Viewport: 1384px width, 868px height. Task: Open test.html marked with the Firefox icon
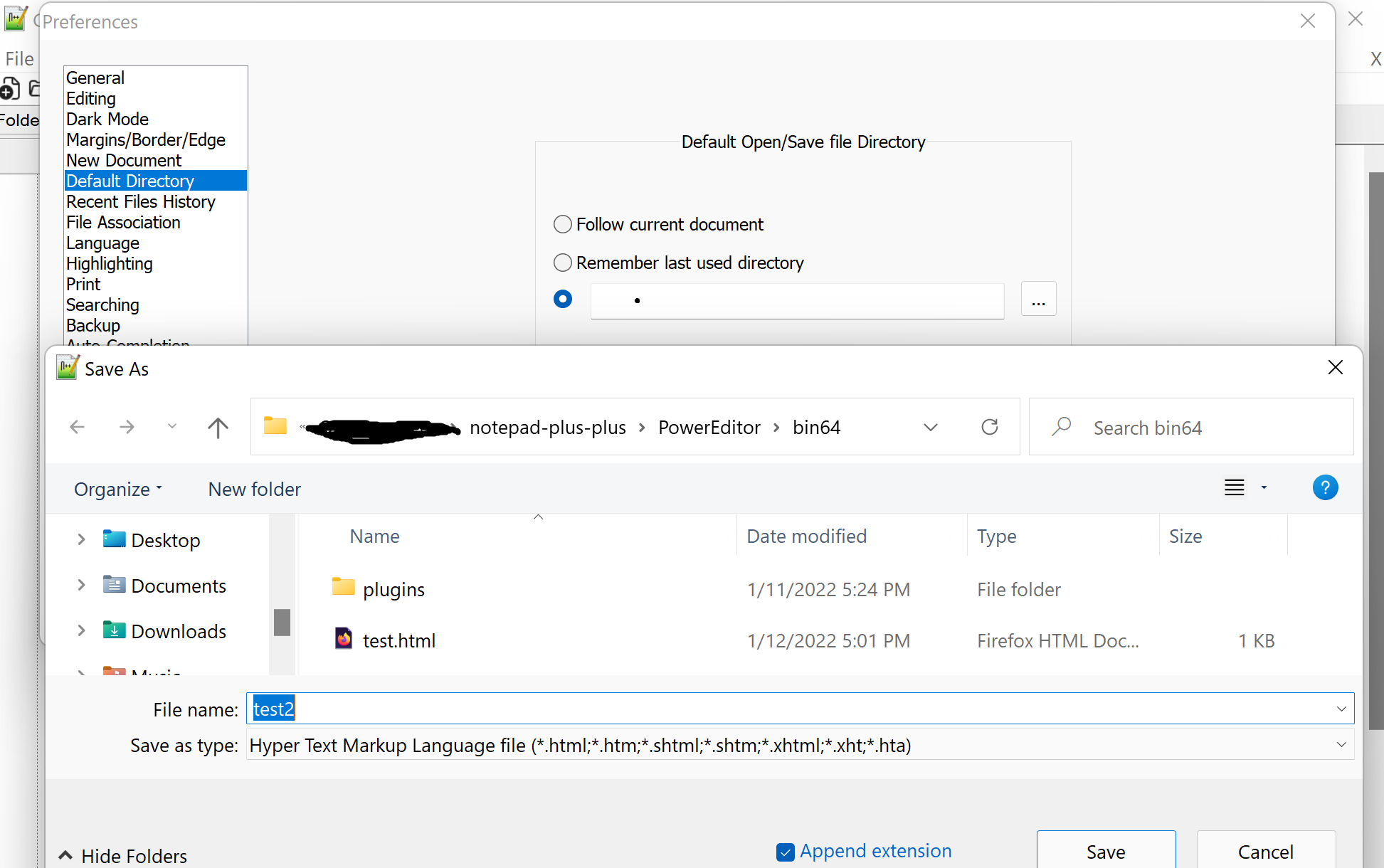(399, 640)
